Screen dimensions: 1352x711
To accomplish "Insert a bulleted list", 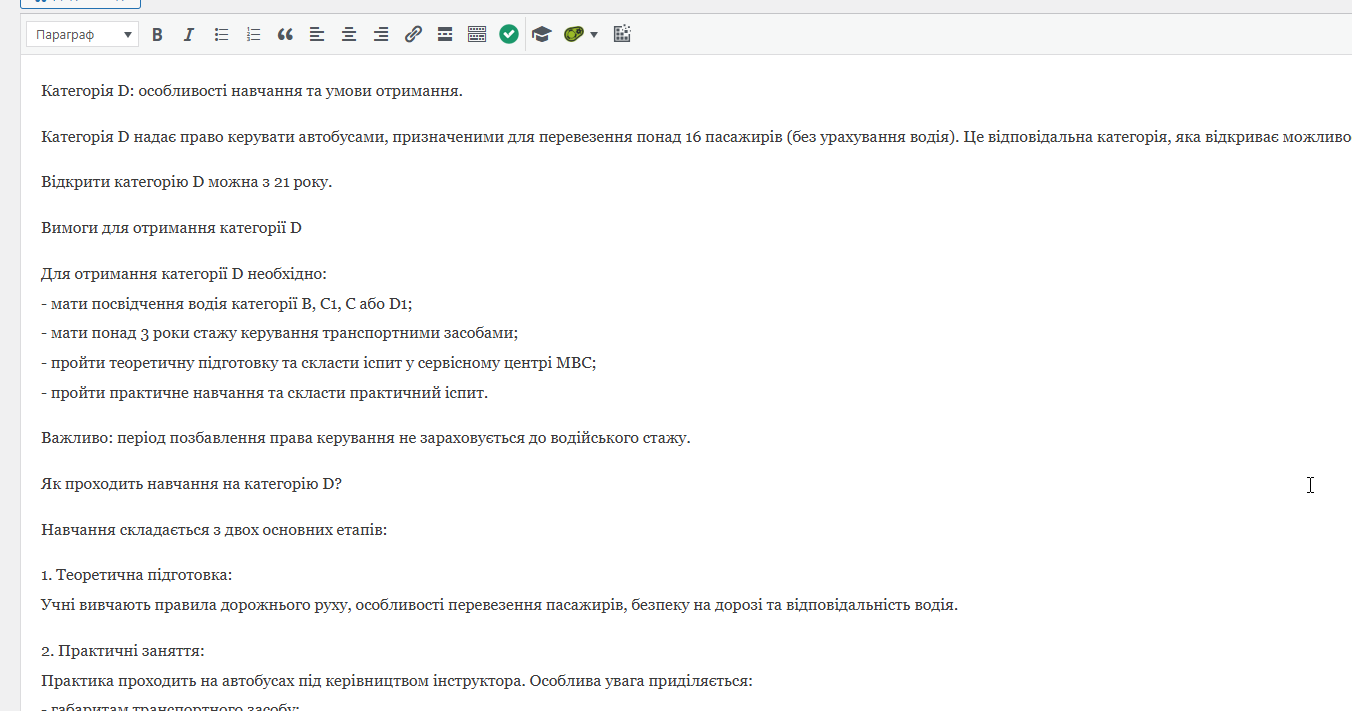I will tap(221, 35).
